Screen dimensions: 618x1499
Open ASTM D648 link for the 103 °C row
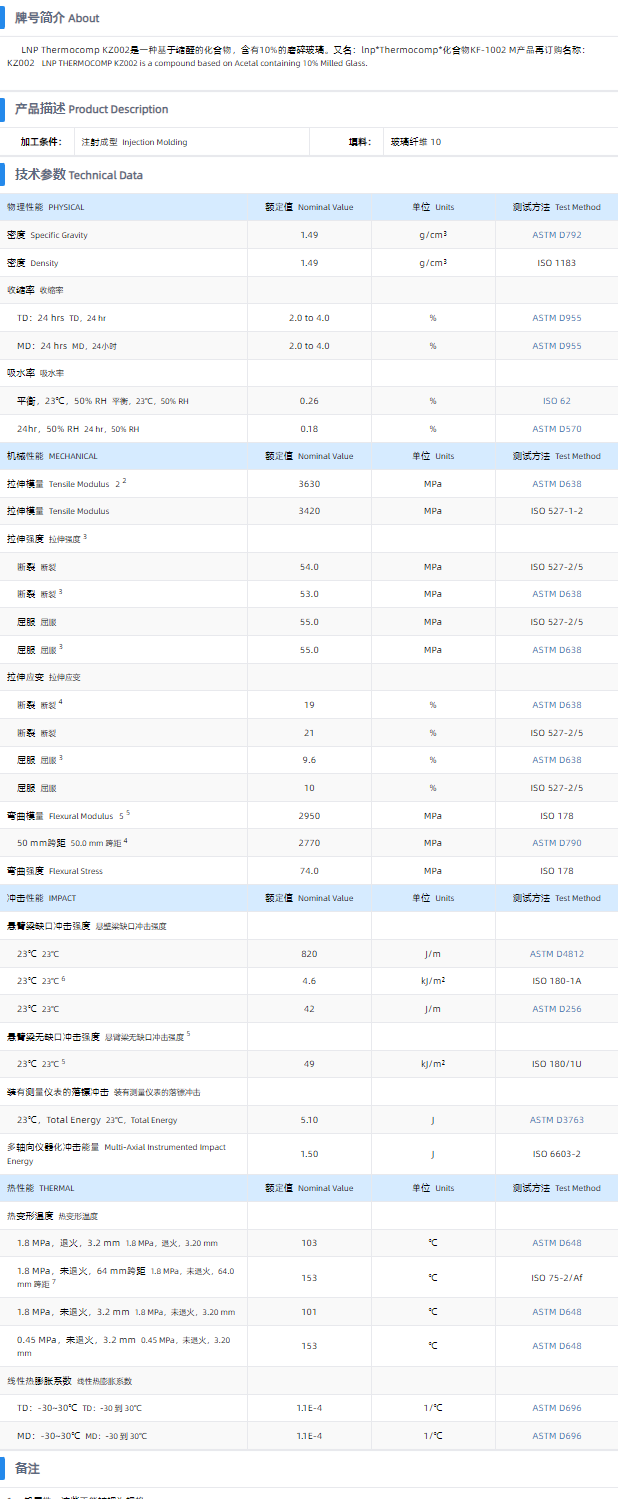pyautogui.click(x=556, y=1243)
